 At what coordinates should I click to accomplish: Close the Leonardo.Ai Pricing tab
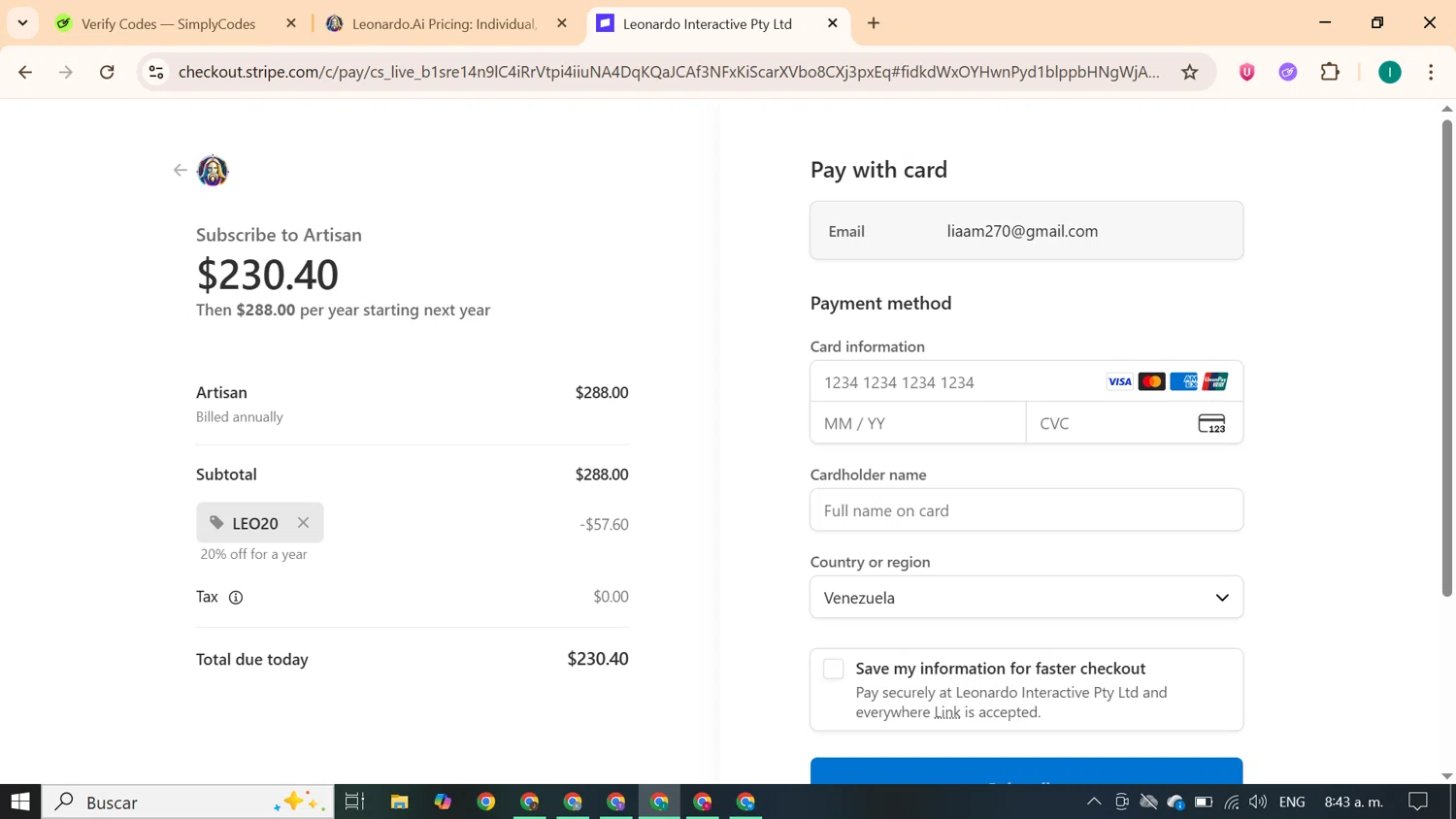(562, 23)
